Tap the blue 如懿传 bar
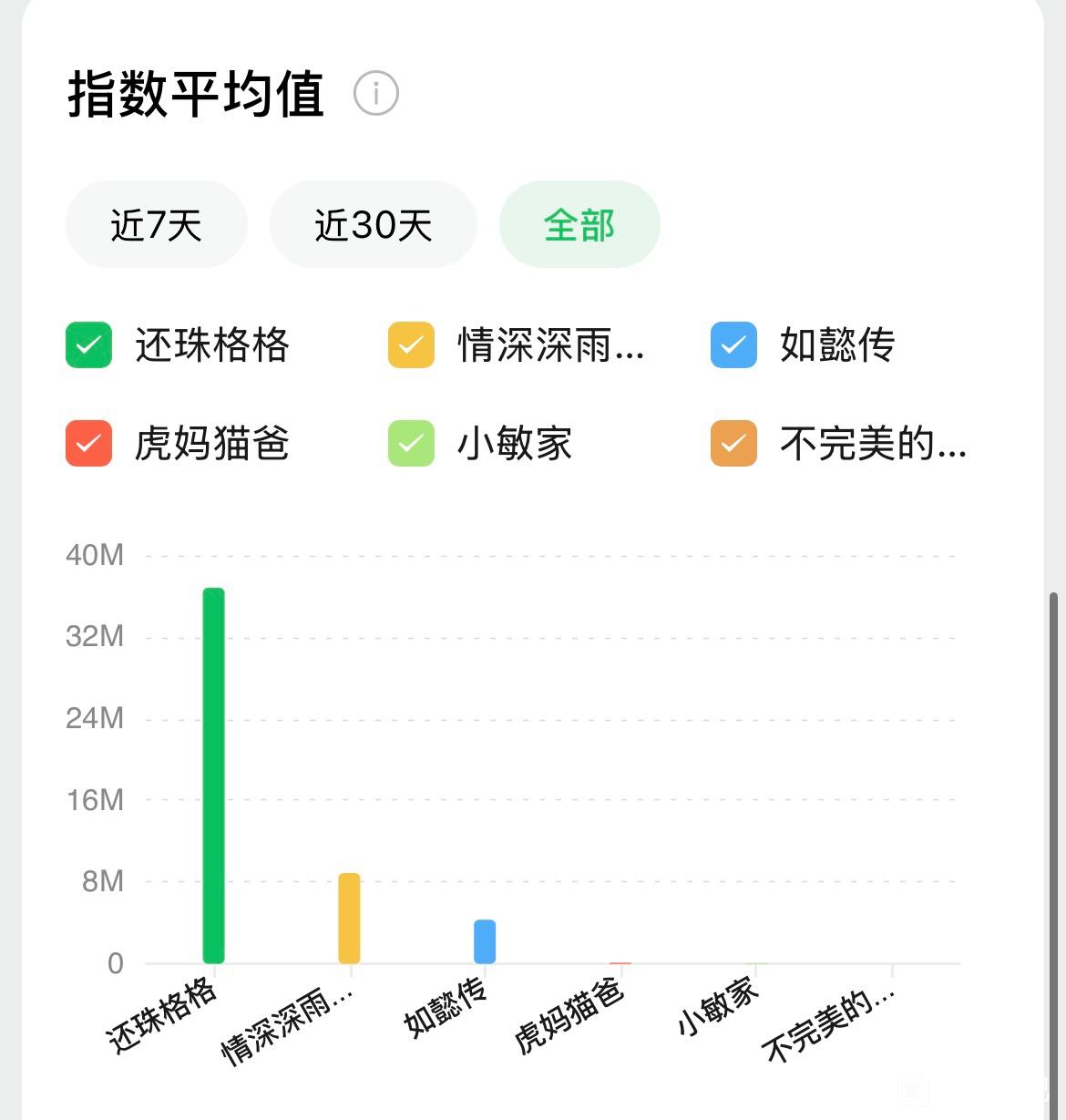The width and height of the screenshot is (1066, 1120). 485,941
